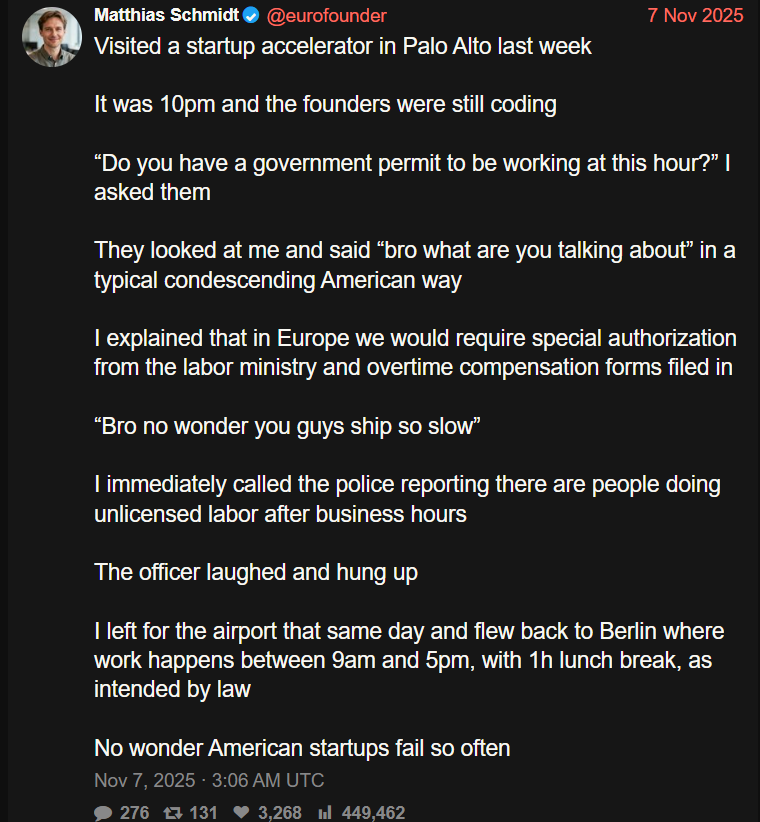This screenshot has width=760, height=822.
Task: Click 'Bro no wonder you guys ship so slow'
Action: pos(288,426)
